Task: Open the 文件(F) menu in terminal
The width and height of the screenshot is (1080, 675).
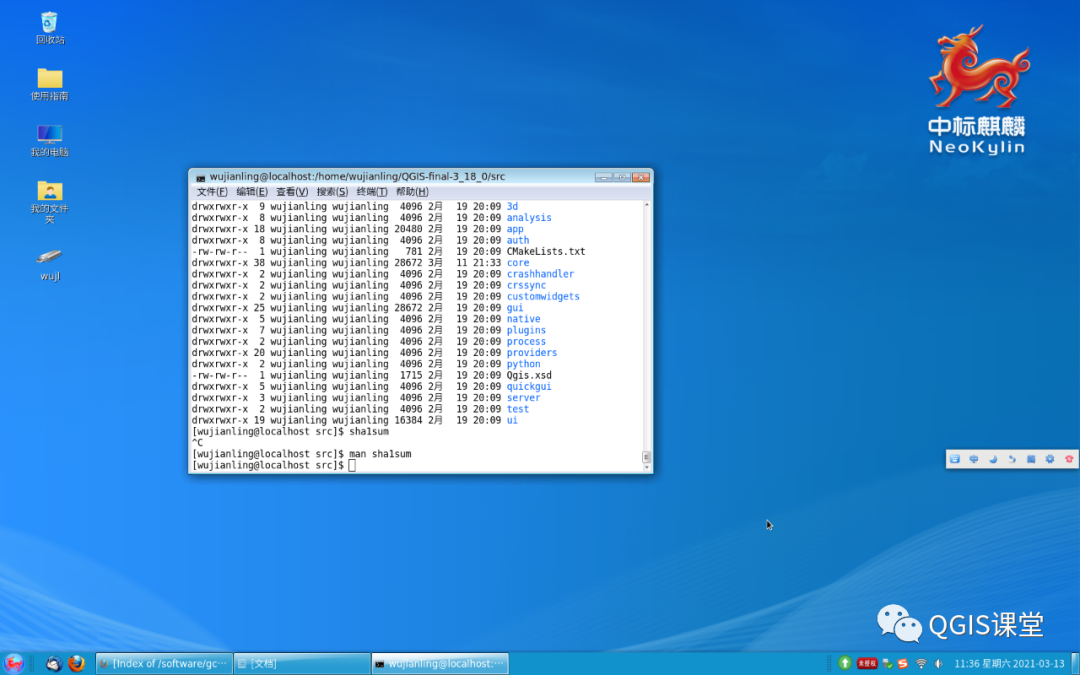Action: click(211, 192)
